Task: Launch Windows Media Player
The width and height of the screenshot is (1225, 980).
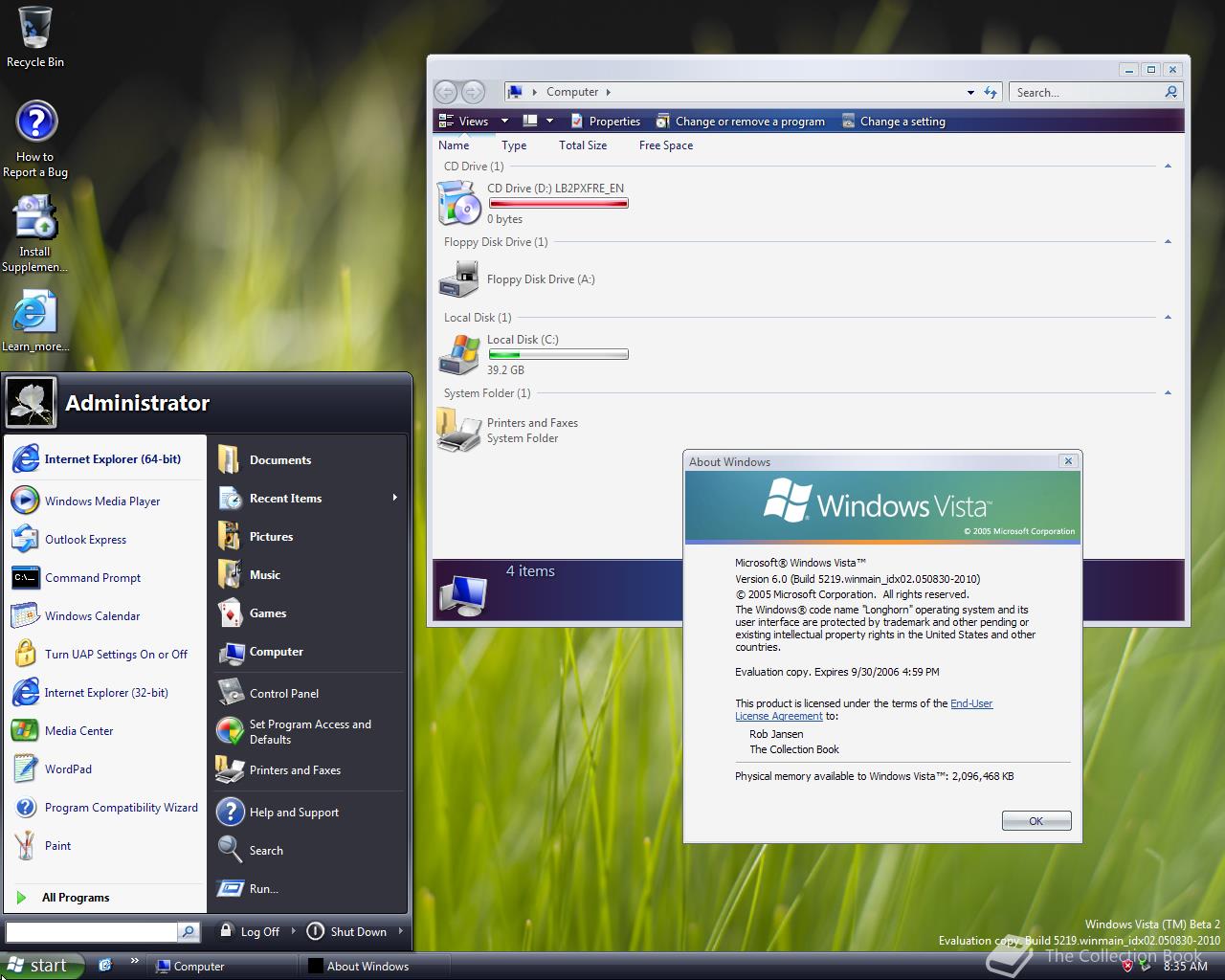Action: click(105, 501)
